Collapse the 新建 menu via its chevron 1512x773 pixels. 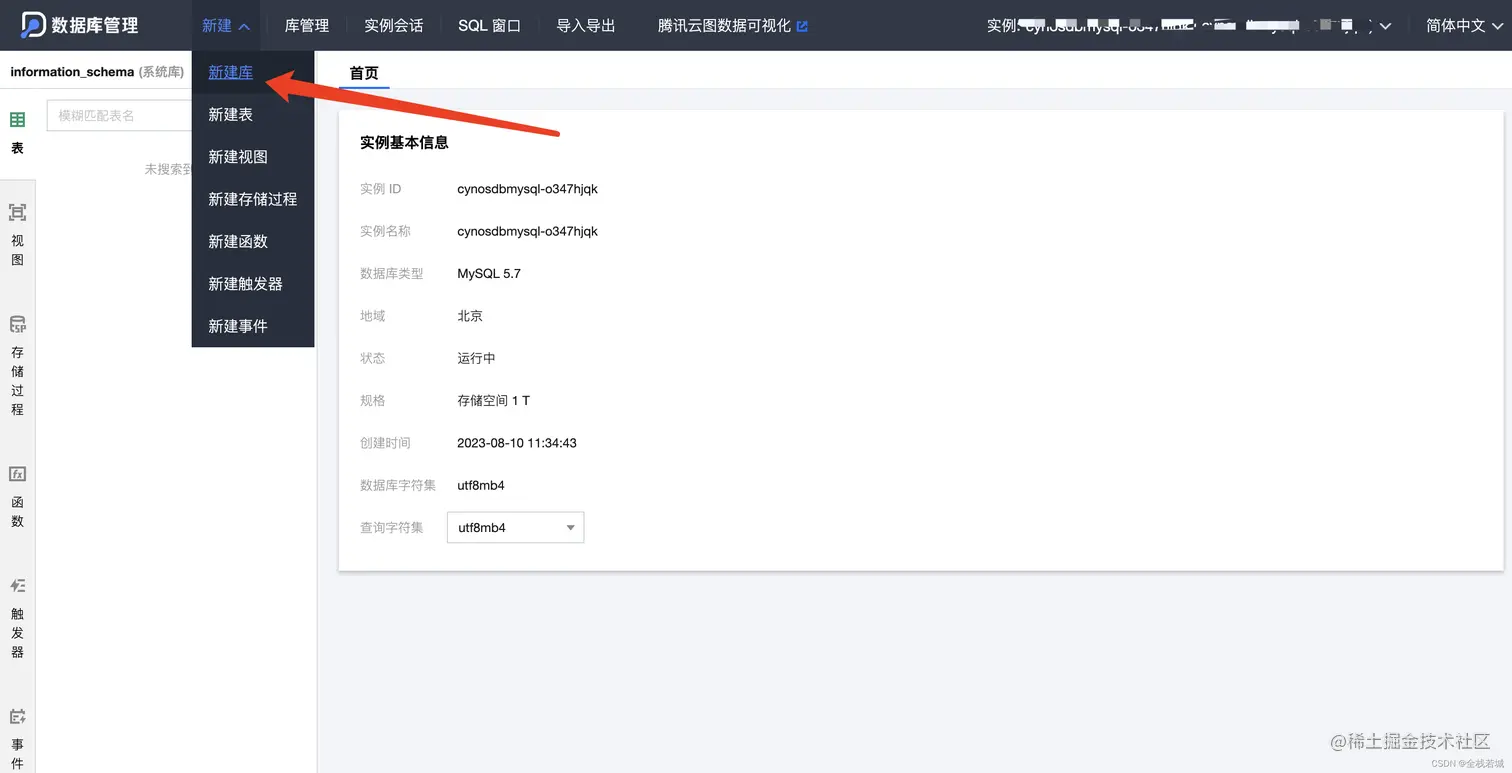[243, 25]
